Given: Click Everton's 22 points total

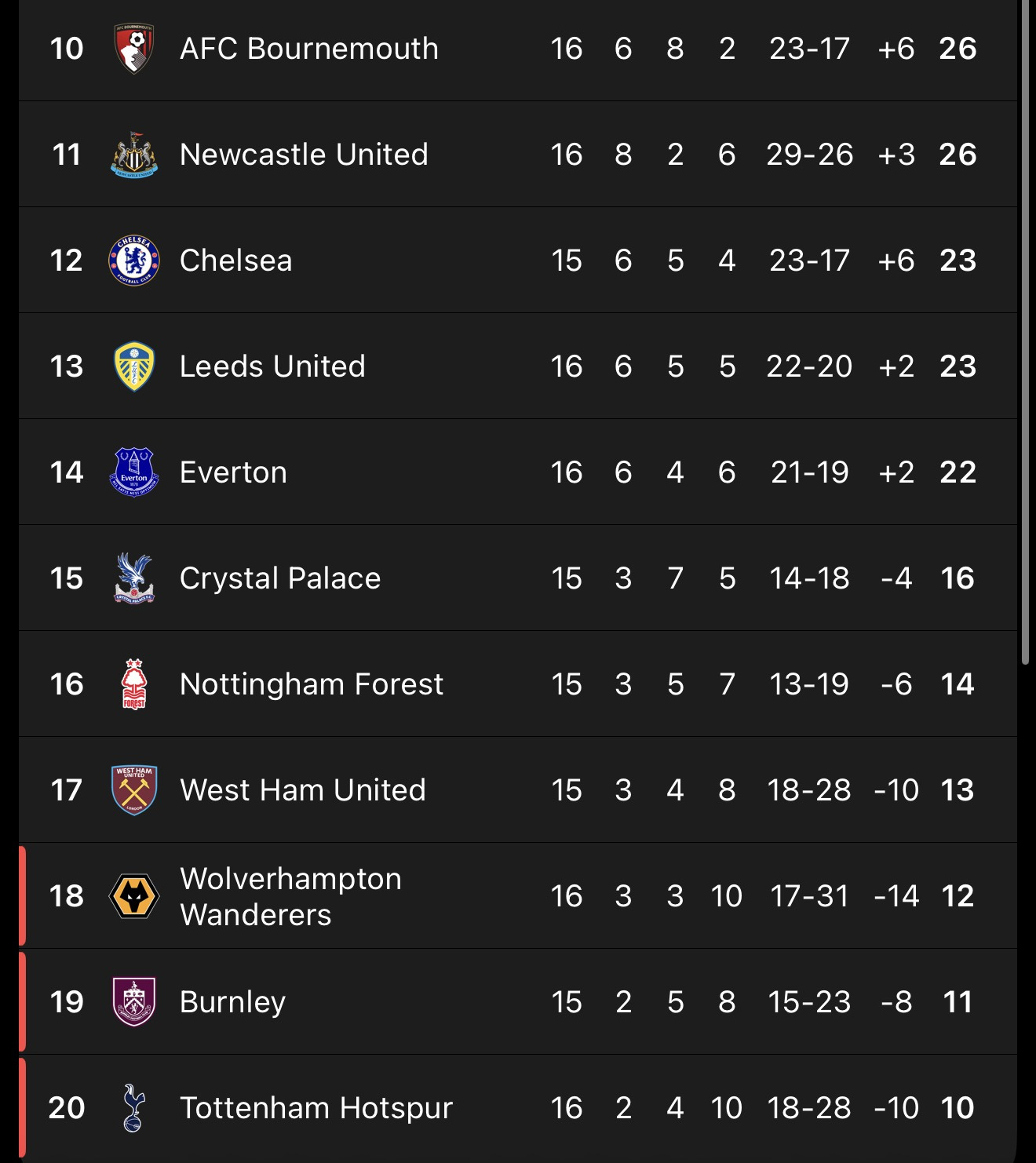Looking at the screenshot, I should coord(958,472).
